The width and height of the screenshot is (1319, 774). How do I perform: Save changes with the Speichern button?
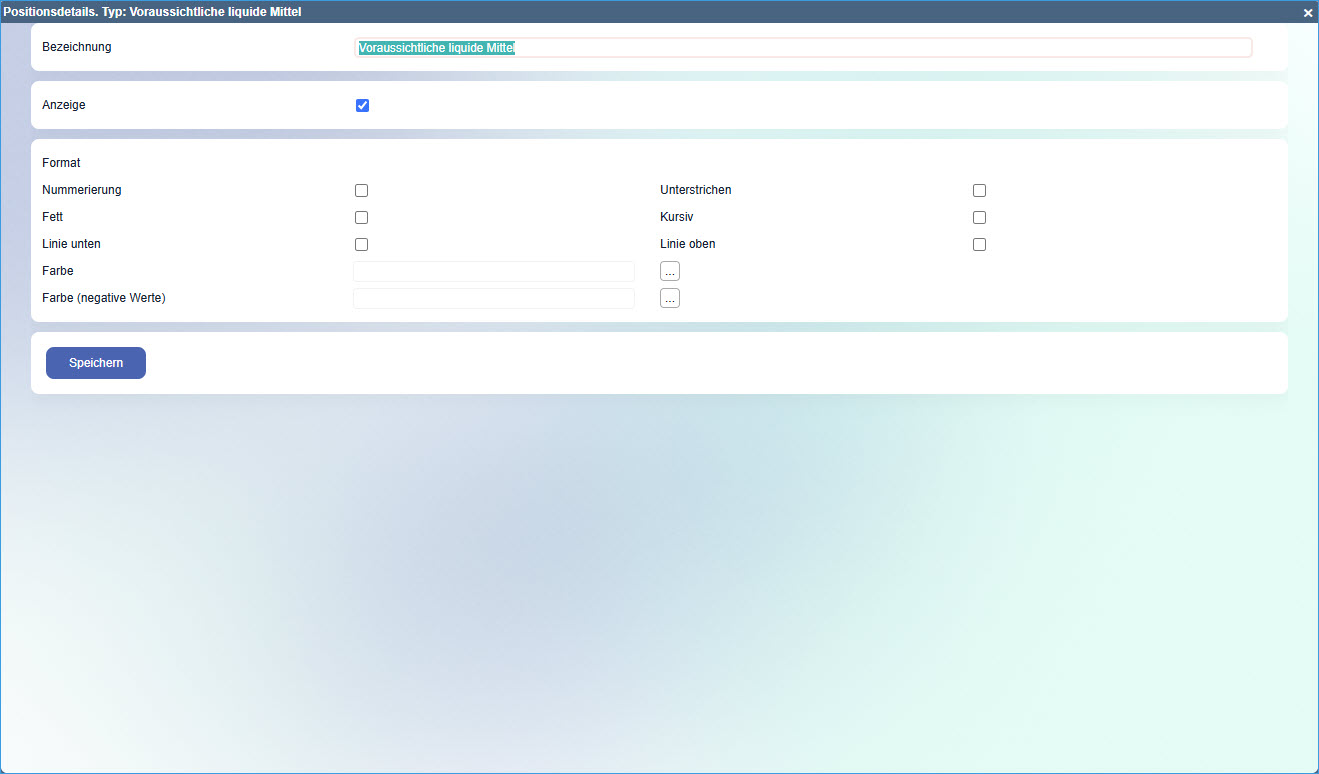(96, 363)
